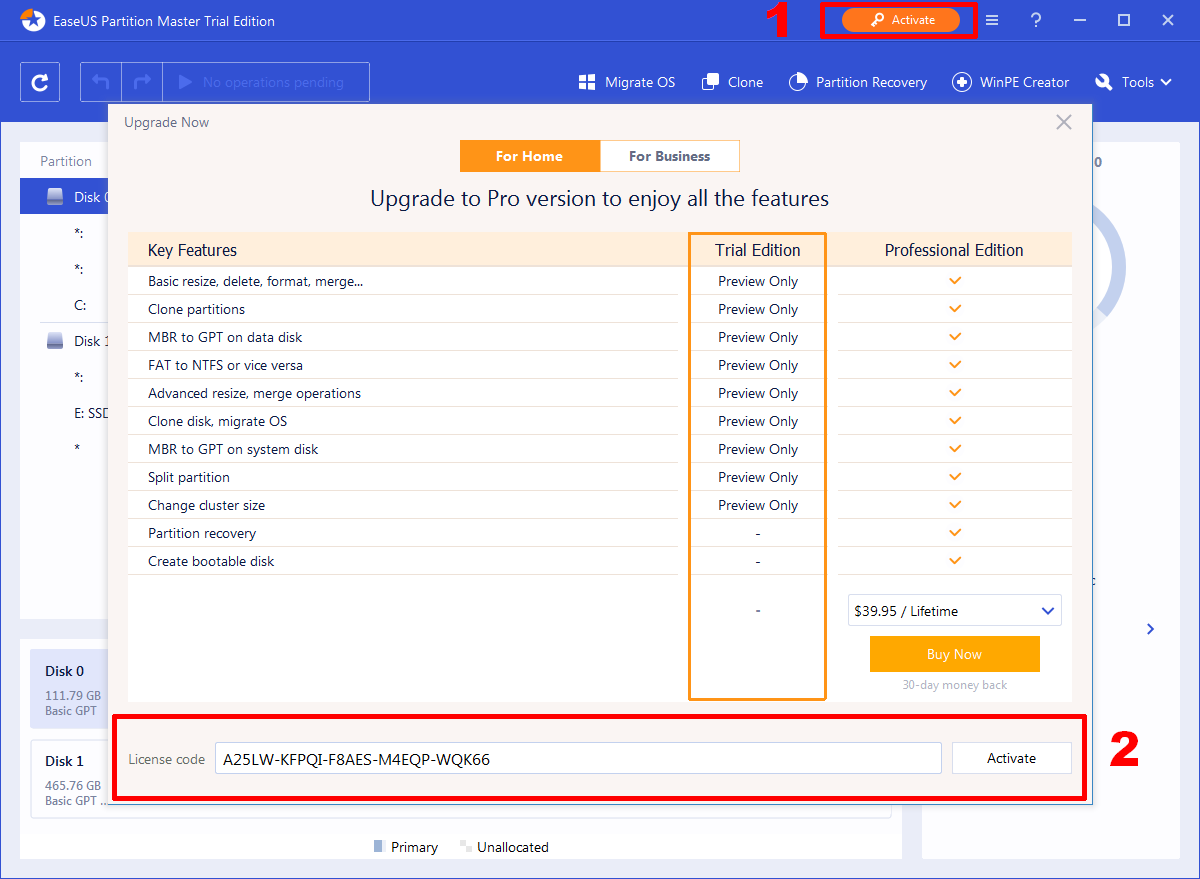
Task: Click the 'Split partition' feature row
Action: [403, 477]
